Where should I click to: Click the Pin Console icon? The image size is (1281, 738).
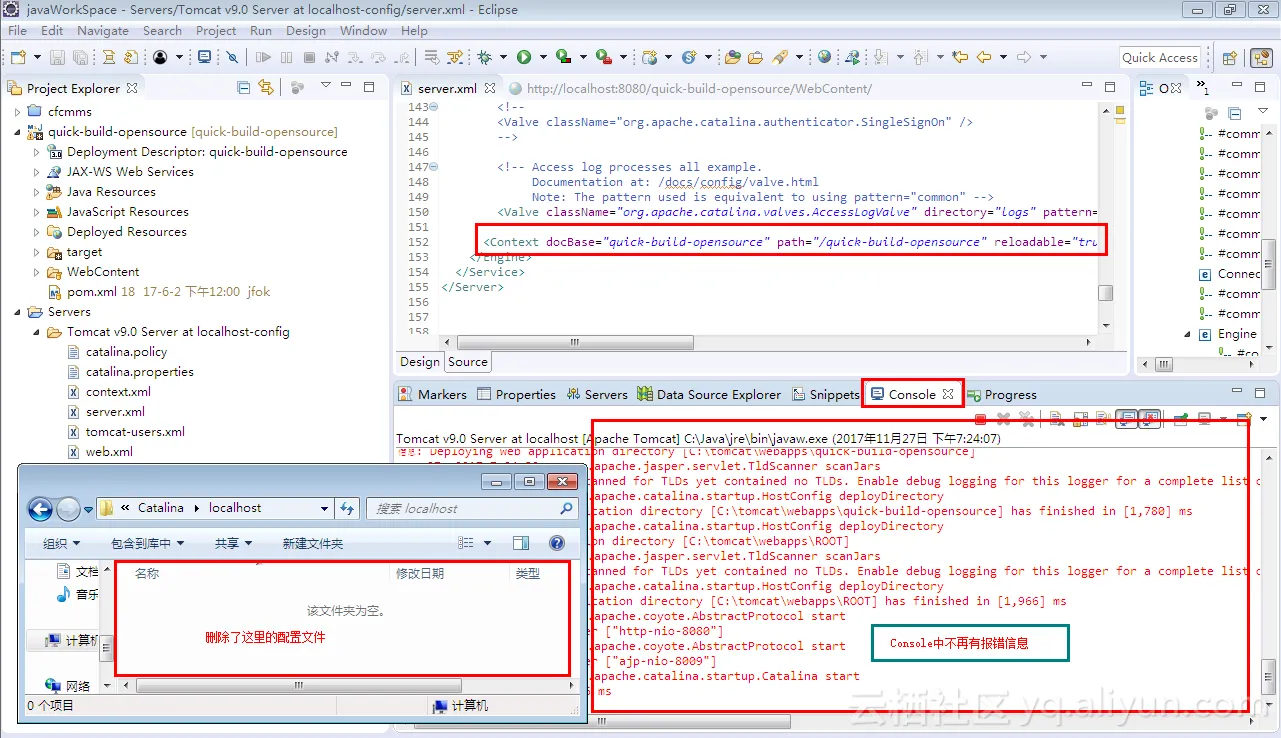pos(1181,419)
